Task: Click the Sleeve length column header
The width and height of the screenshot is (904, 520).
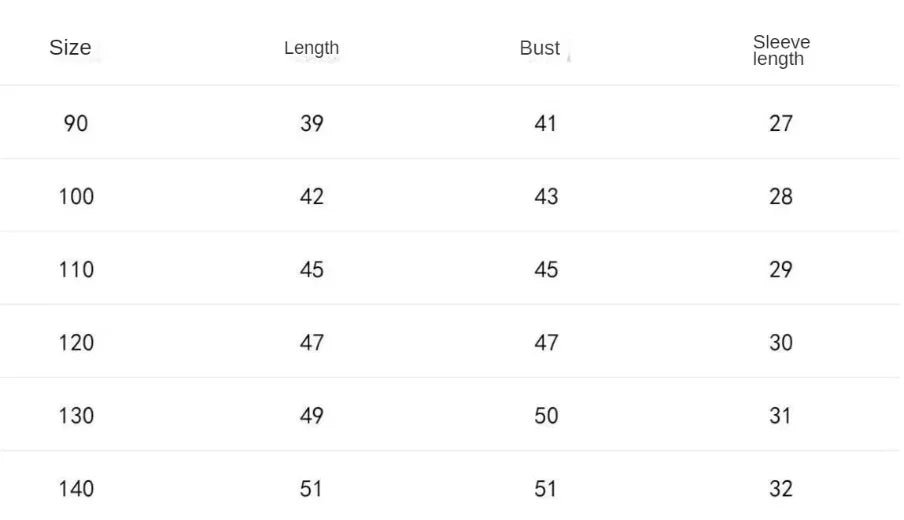Action: click(x=781, y=50)
